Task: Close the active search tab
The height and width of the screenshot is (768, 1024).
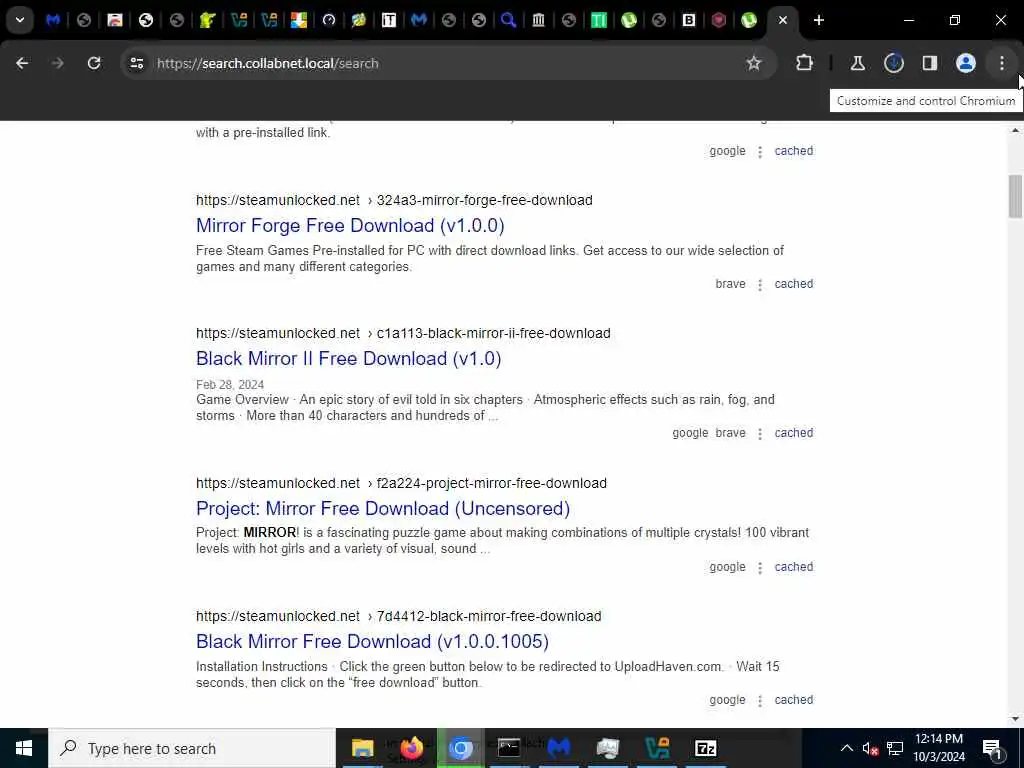Action: 782,20
